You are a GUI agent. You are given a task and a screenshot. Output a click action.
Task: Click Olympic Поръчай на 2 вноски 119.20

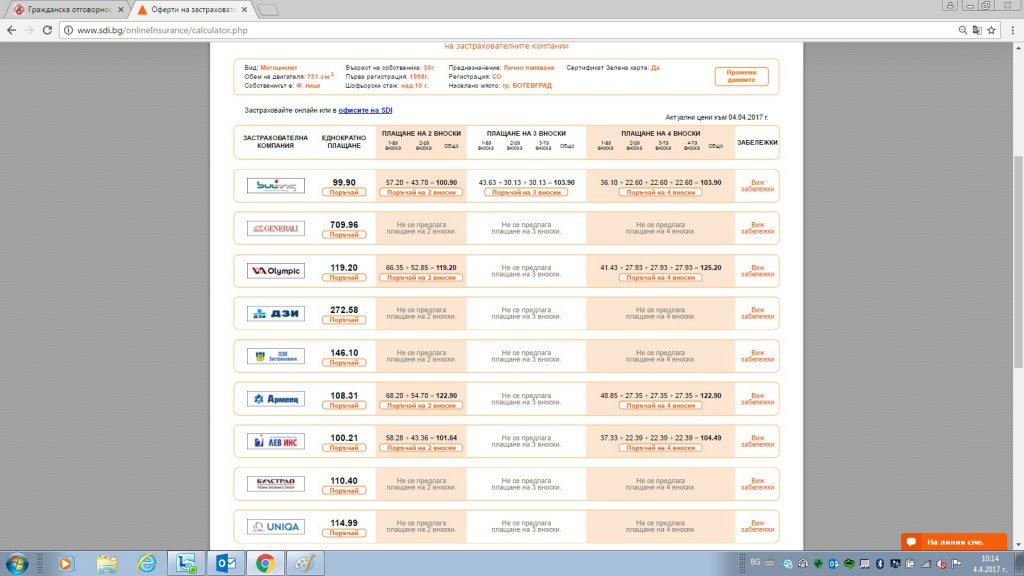421,278
